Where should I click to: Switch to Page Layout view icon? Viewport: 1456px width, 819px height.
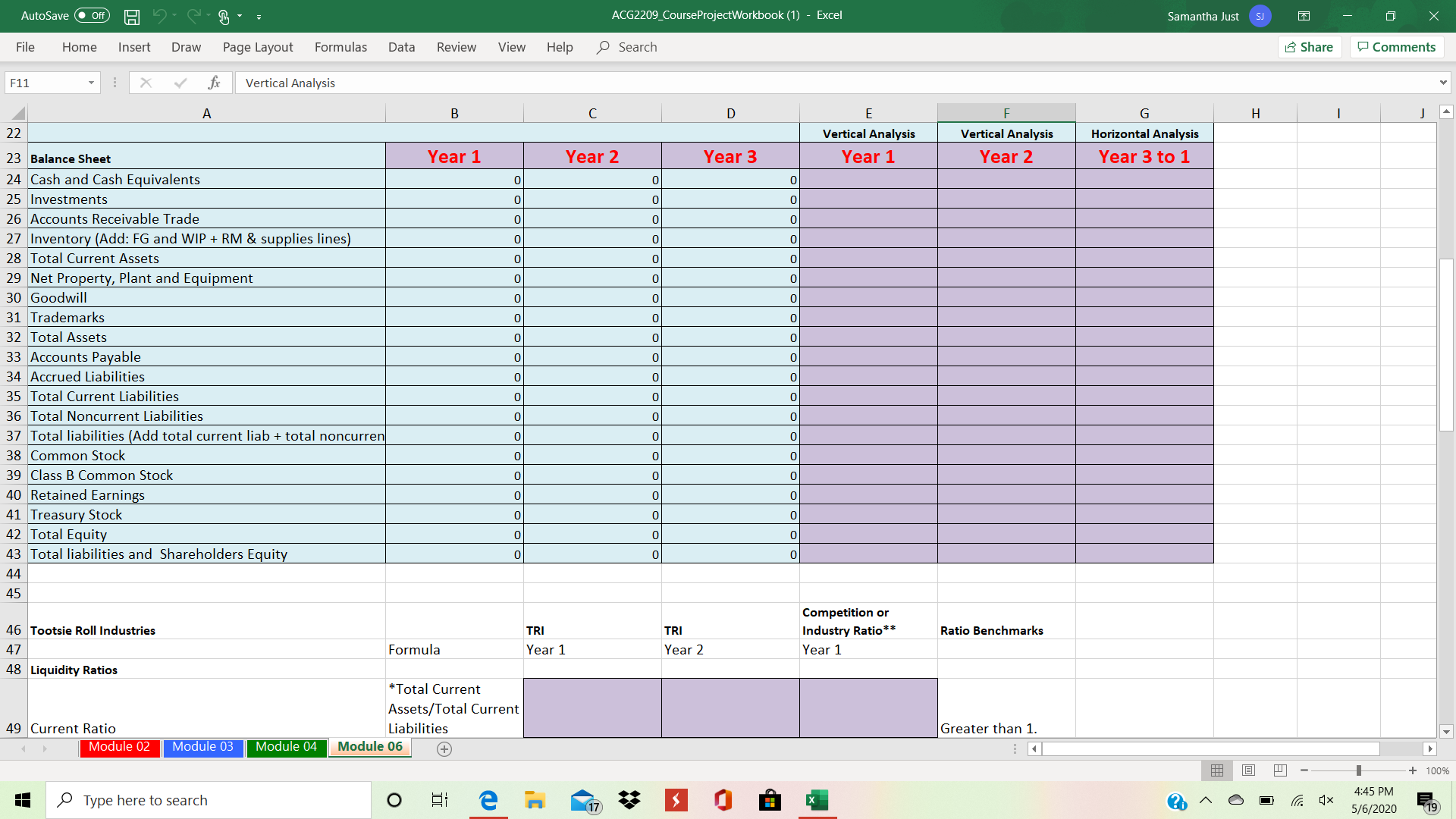pos(1248,770)
